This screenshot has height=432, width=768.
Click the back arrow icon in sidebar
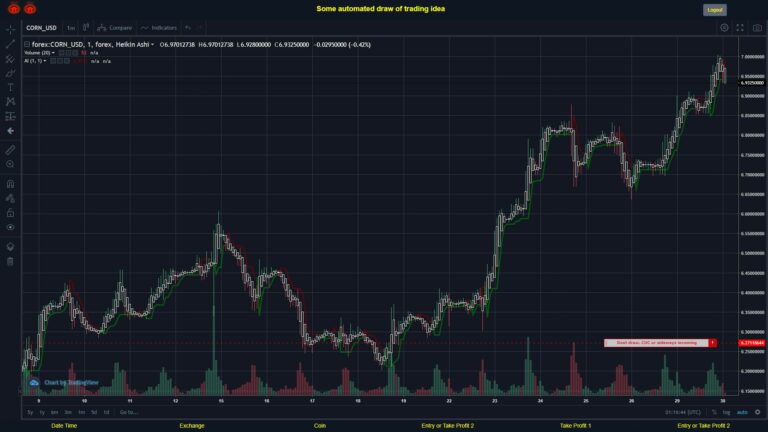click(10, 131)
